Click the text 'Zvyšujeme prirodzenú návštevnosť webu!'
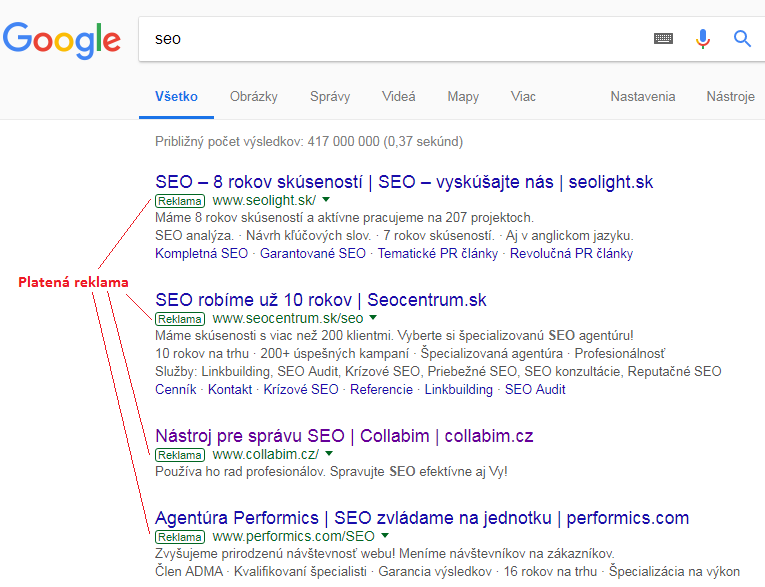 click(x=275, y=554)
